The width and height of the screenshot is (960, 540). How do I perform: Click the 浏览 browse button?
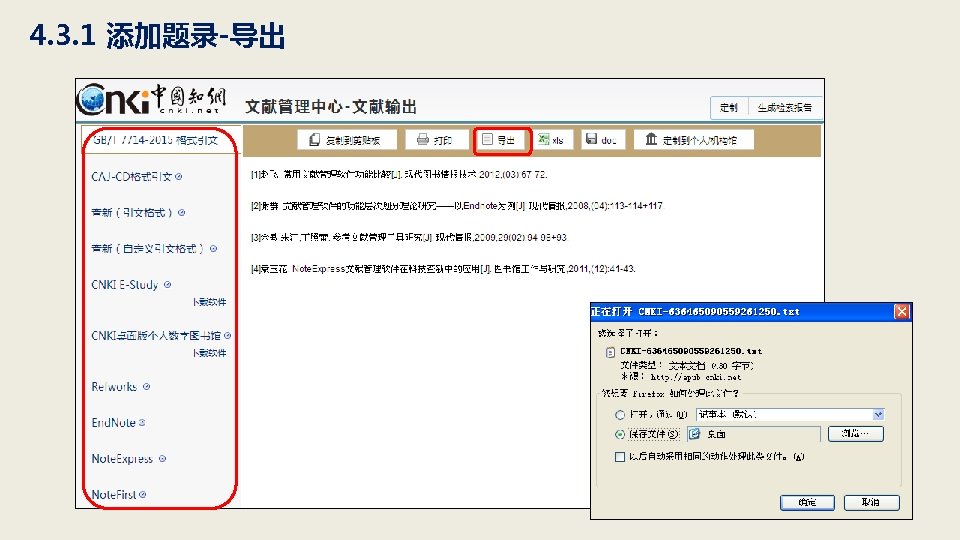coord(855,433)
